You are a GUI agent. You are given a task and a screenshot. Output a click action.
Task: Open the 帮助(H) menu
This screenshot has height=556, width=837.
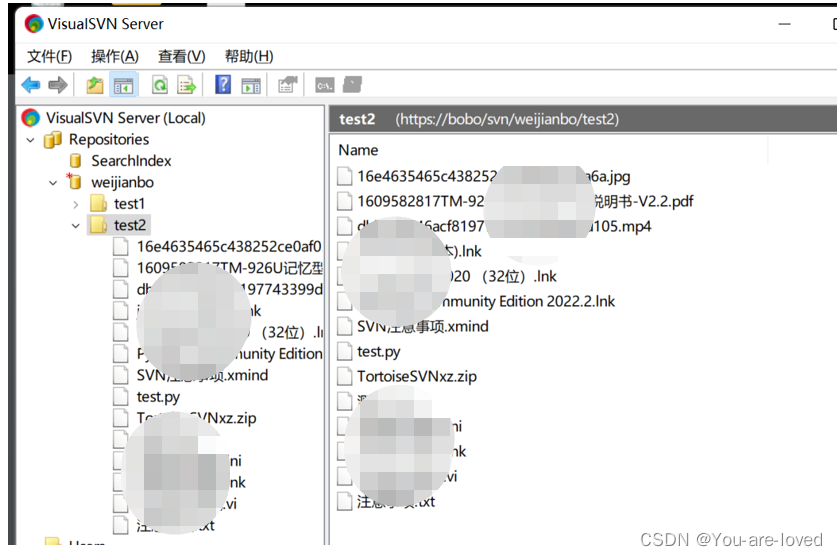[x=249, y=56]
